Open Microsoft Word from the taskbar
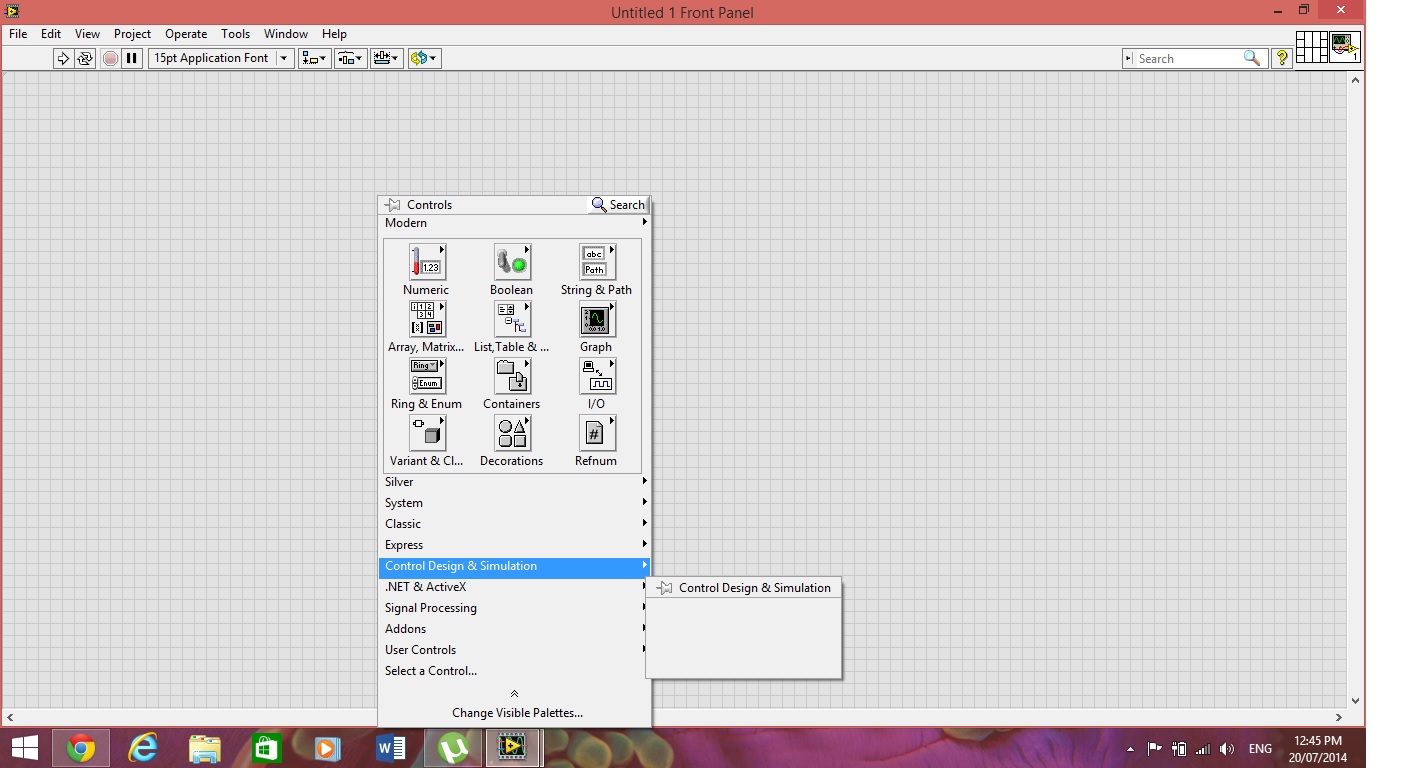Screen dimensions: 1404x768 click(390, 748)
